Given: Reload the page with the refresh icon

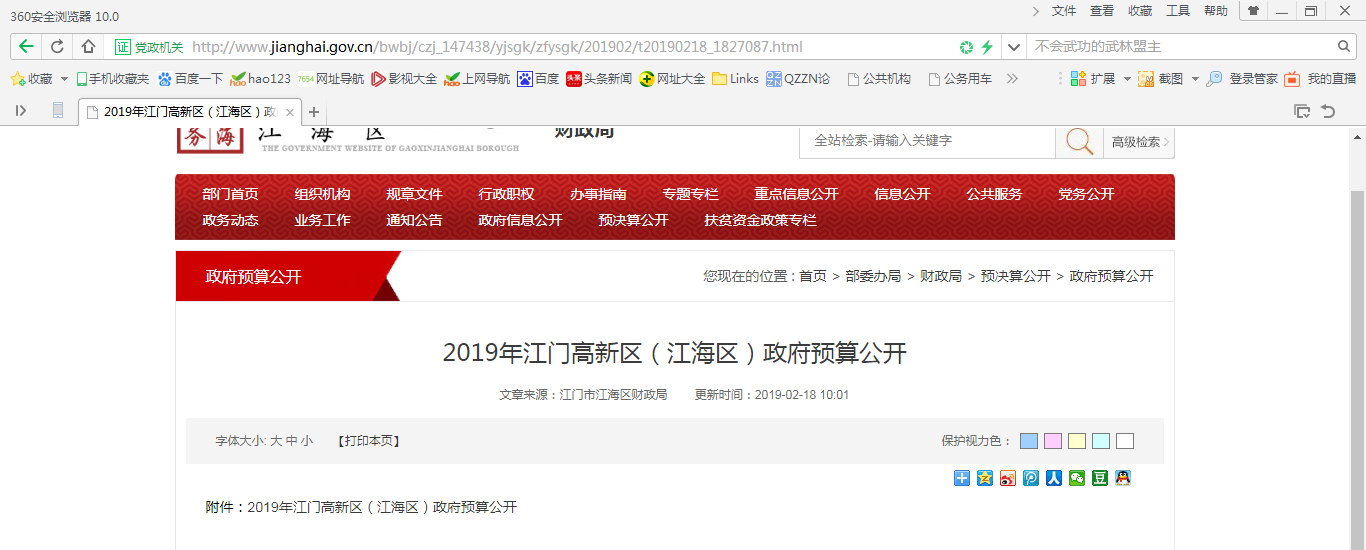Looking at the screenshot, I should click(x=57, y=47).
